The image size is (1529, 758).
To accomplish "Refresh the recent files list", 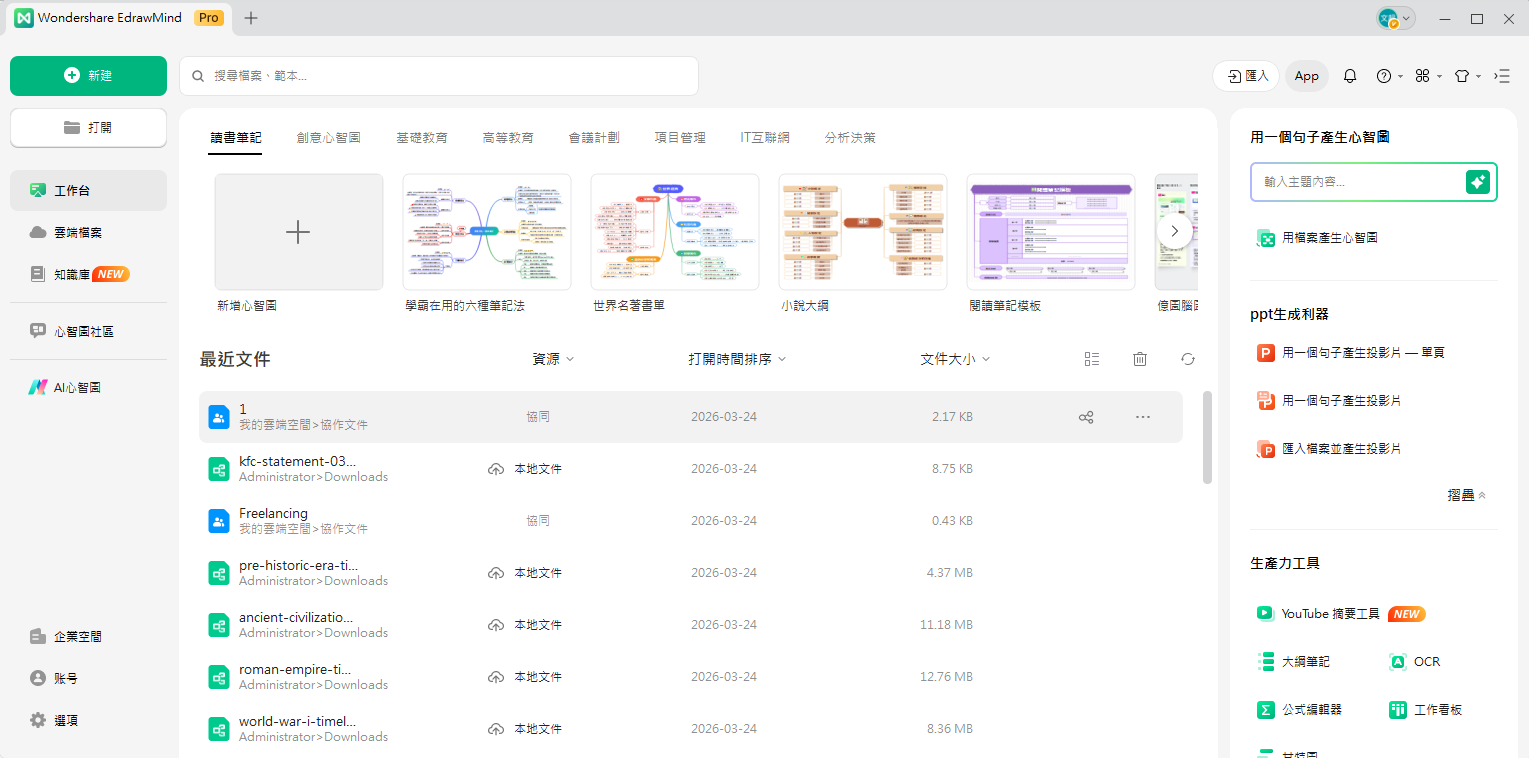I will tap(1187, 358).
